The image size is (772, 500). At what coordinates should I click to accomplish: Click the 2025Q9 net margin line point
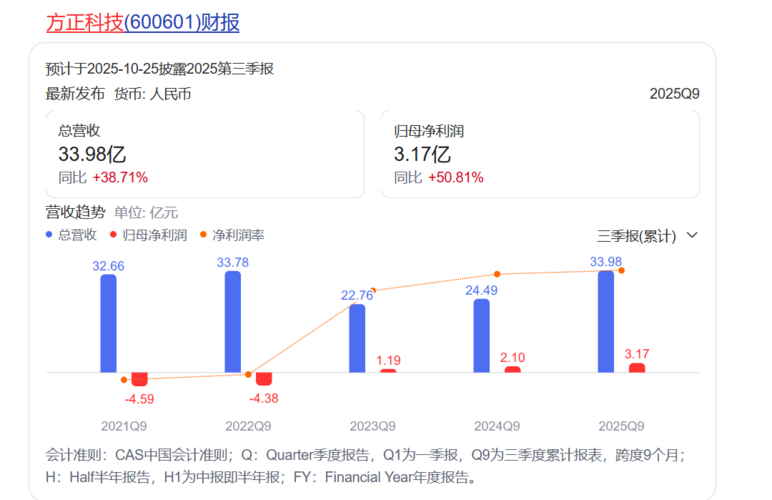point(622,270)
